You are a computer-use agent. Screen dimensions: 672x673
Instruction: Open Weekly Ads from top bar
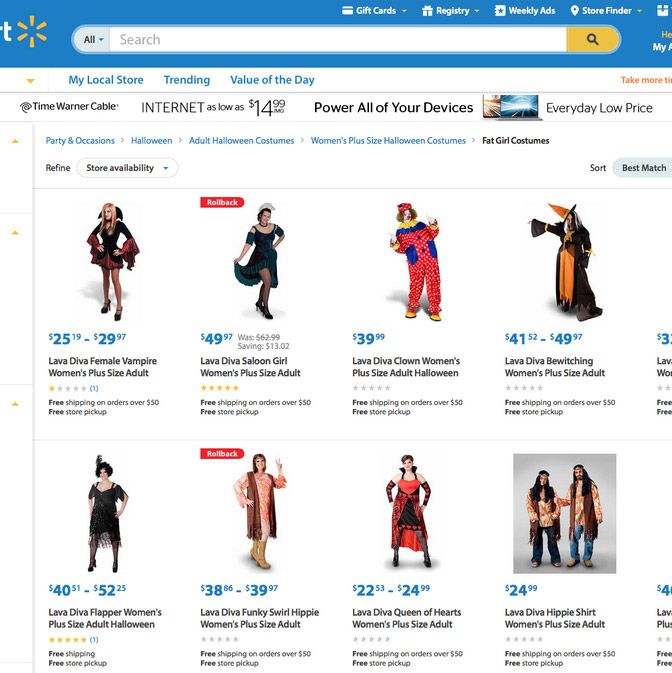pos(525,11)
